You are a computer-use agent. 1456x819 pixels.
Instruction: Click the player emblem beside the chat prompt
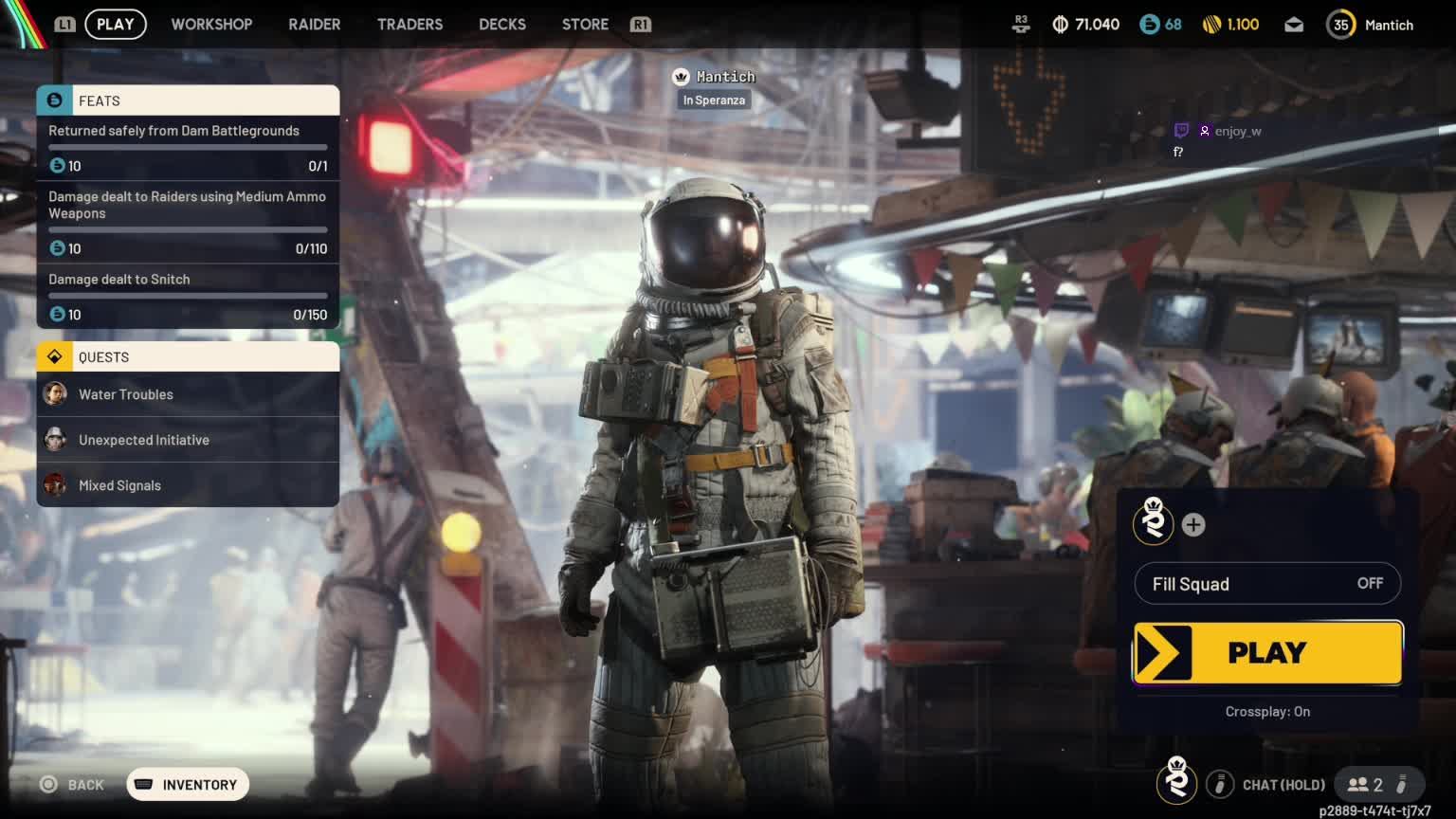(x=1176, y=779)
